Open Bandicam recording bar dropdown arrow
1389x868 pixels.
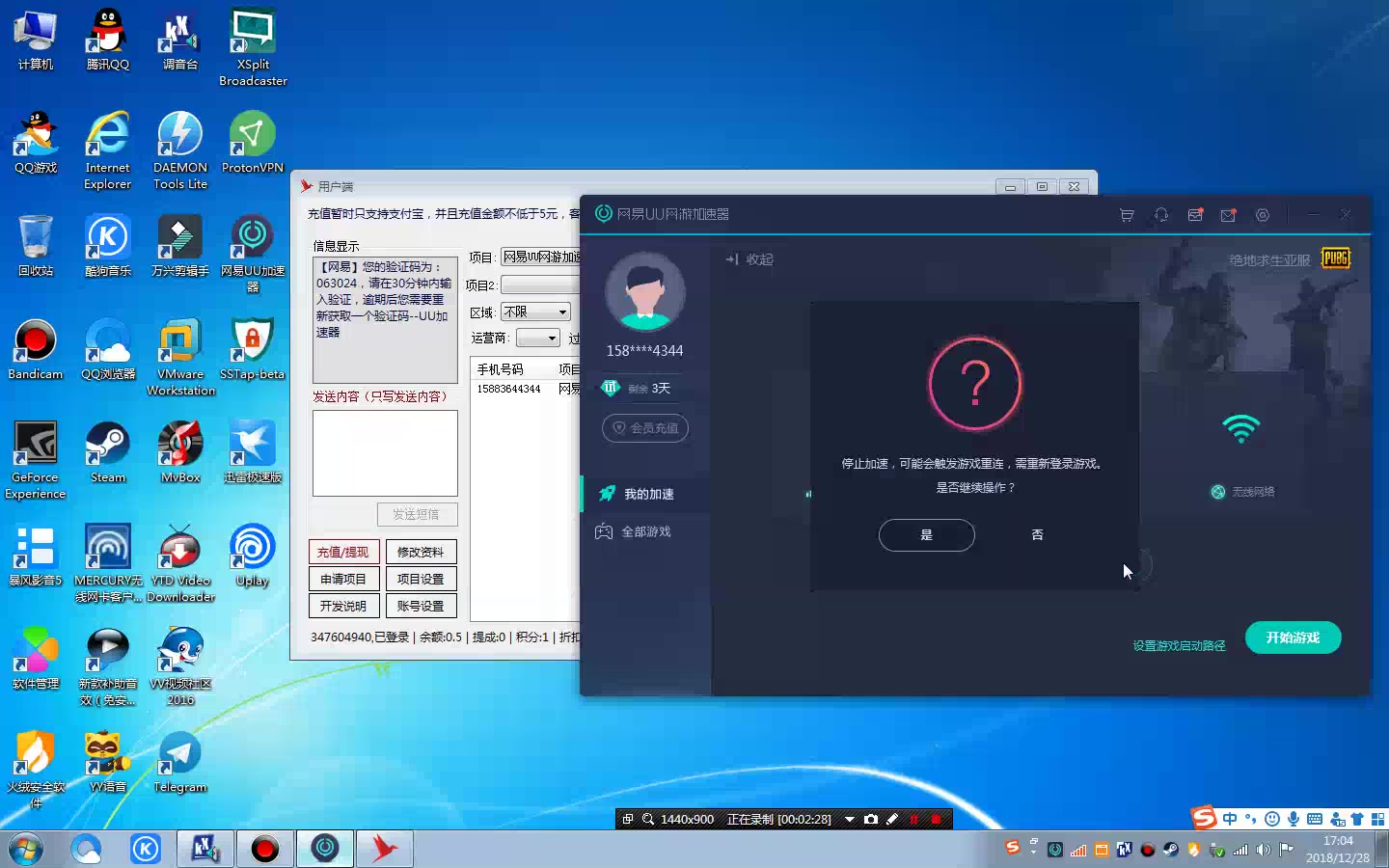(x=850, y=819)
